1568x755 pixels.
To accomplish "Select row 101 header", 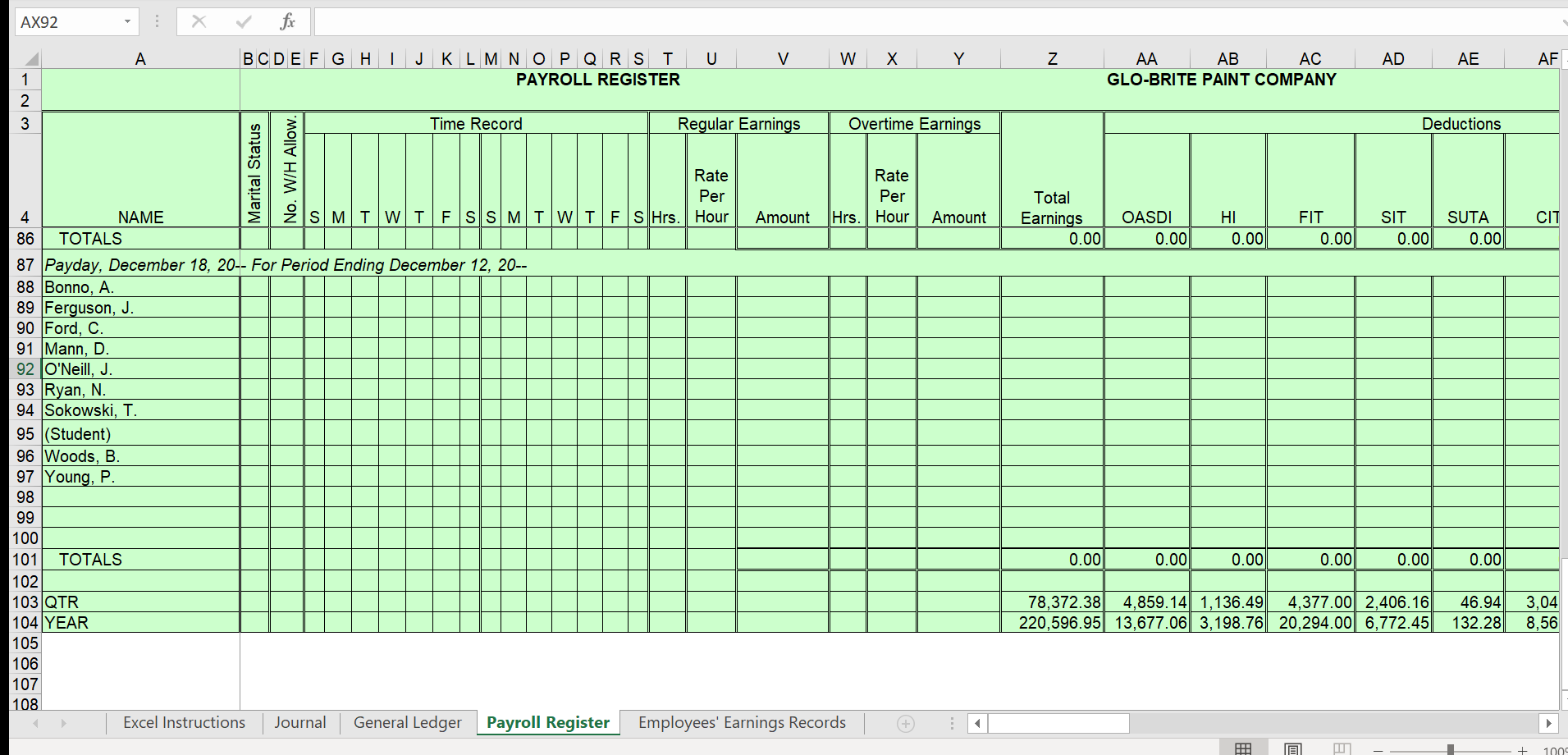I will tap(25, 560).
